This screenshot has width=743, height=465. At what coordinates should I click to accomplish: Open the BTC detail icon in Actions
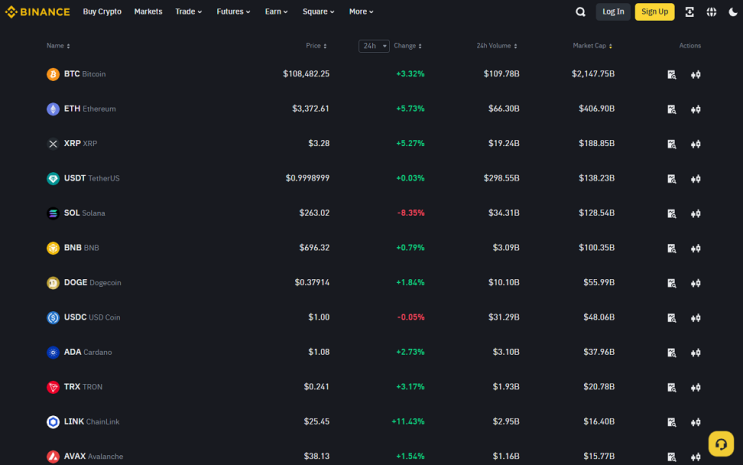click(x=671, y=74)
